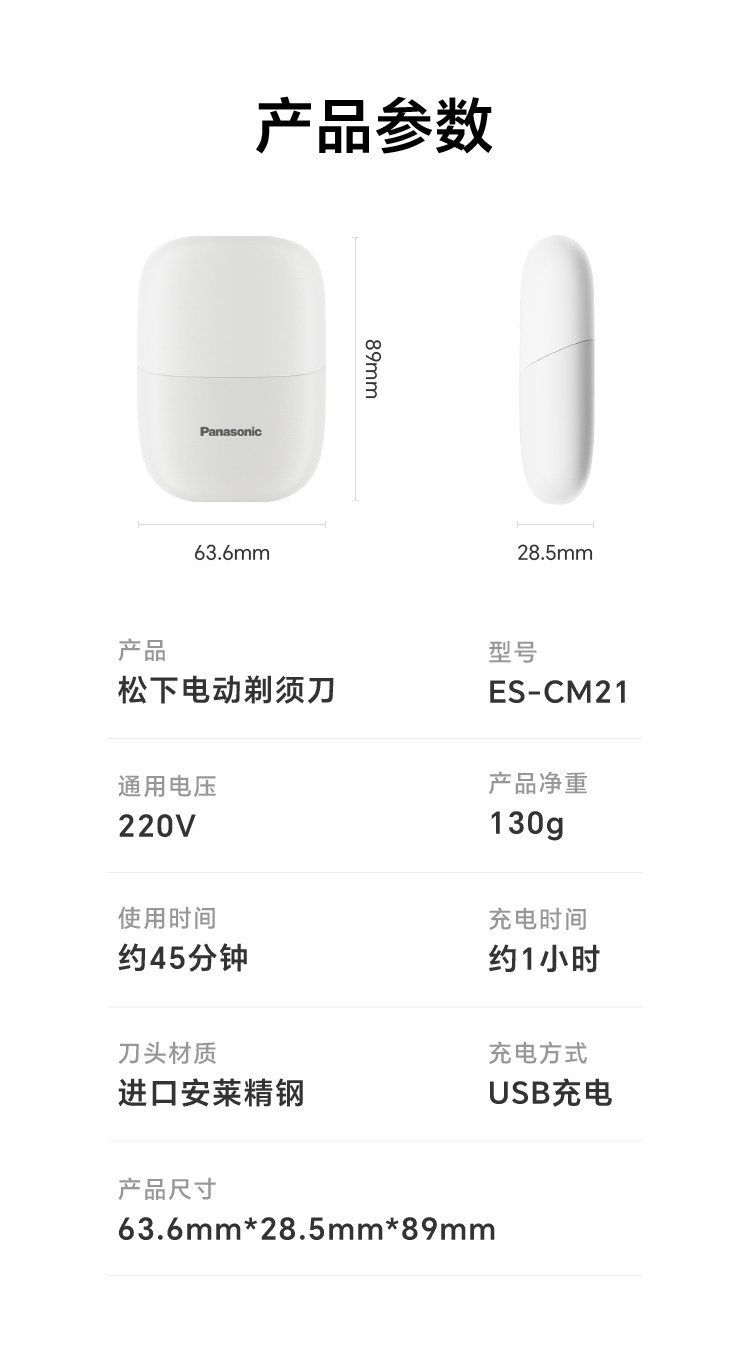Click the 产品参数 heading

(x=374, y=127)
